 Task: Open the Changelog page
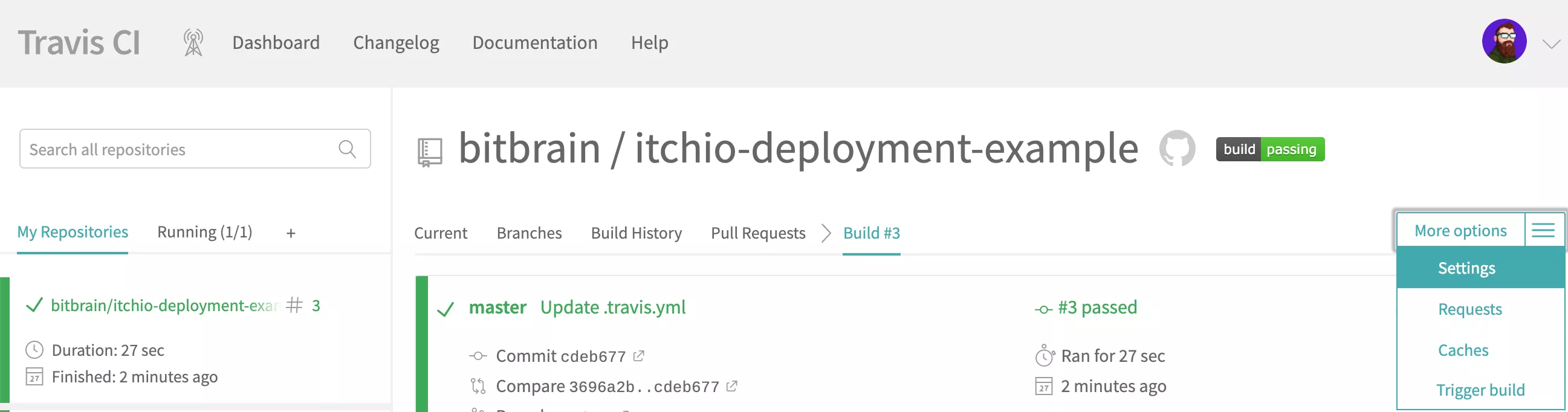pyautogui.click(x=397, y=43)
